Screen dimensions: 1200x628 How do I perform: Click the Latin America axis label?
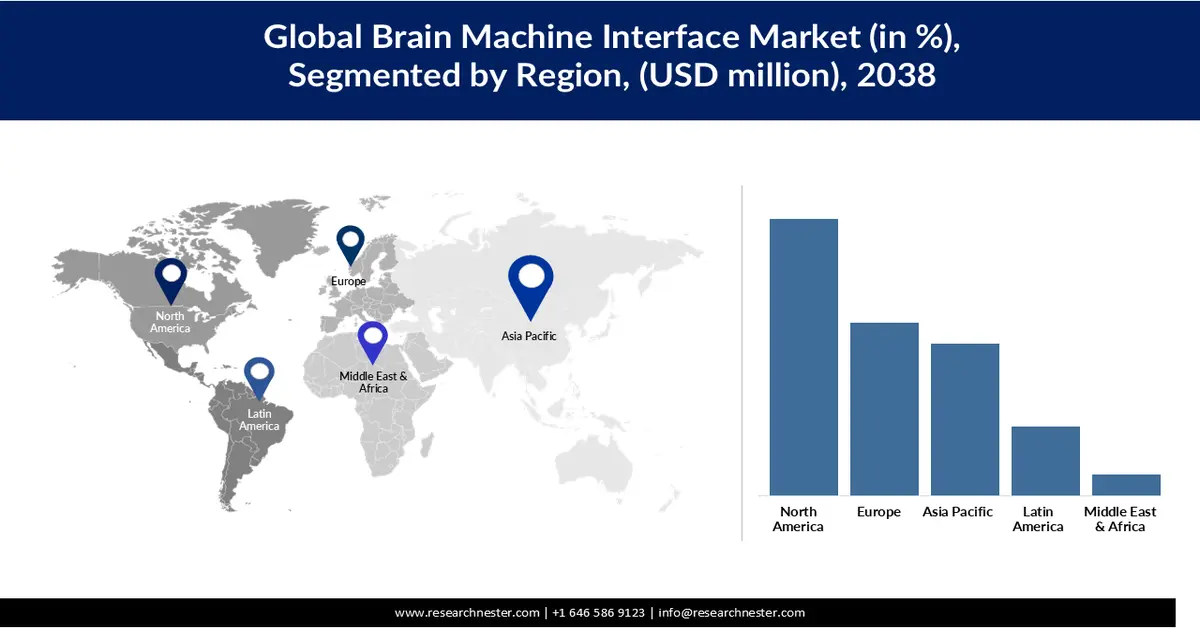[x=1038, y=519]
